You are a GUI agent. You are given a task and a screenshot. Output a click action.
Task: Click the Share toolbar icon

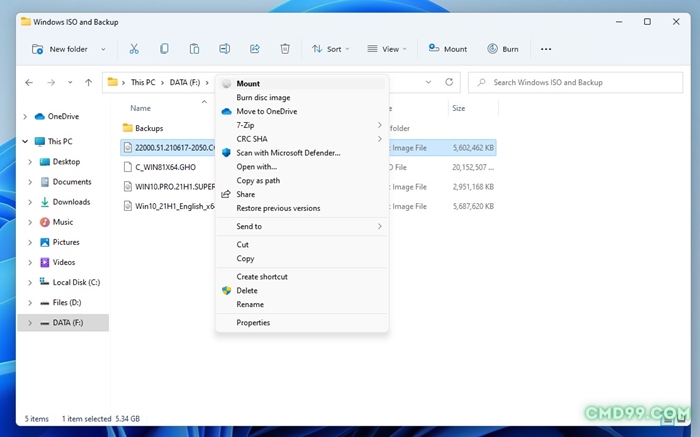click(255, 49)
